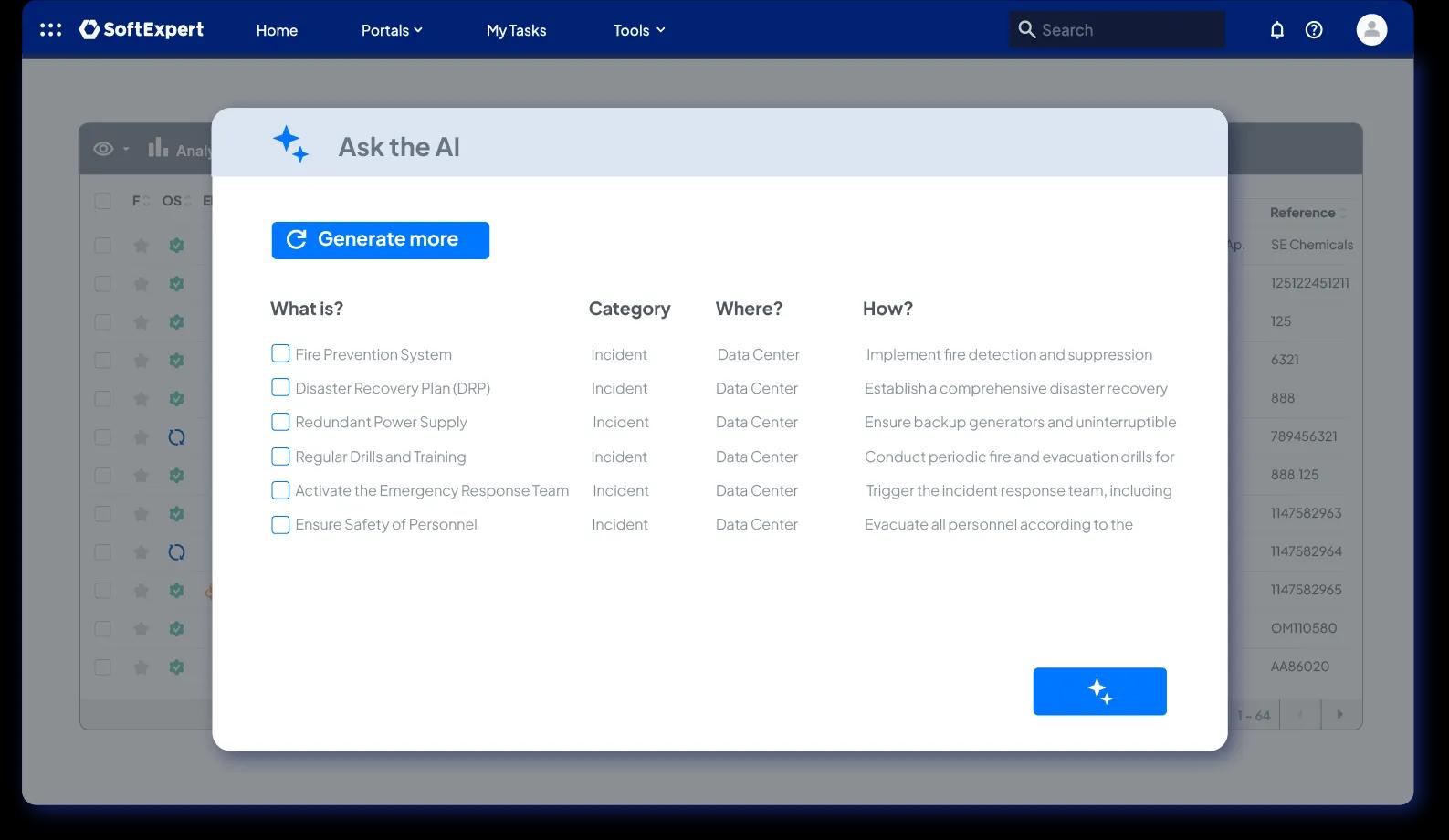Check Regular Drills and Training checkbox
1449x840 pixels.
[280, 456]
